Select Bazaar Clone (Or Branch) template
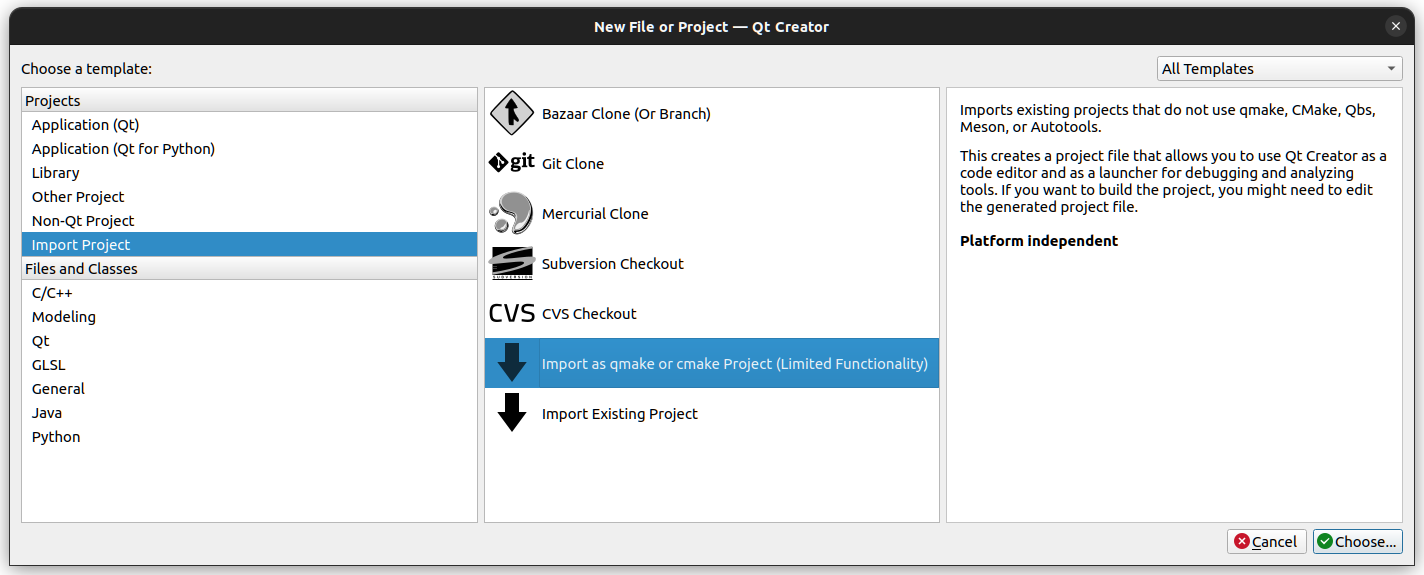1424x575 pixels. (712, 113)
